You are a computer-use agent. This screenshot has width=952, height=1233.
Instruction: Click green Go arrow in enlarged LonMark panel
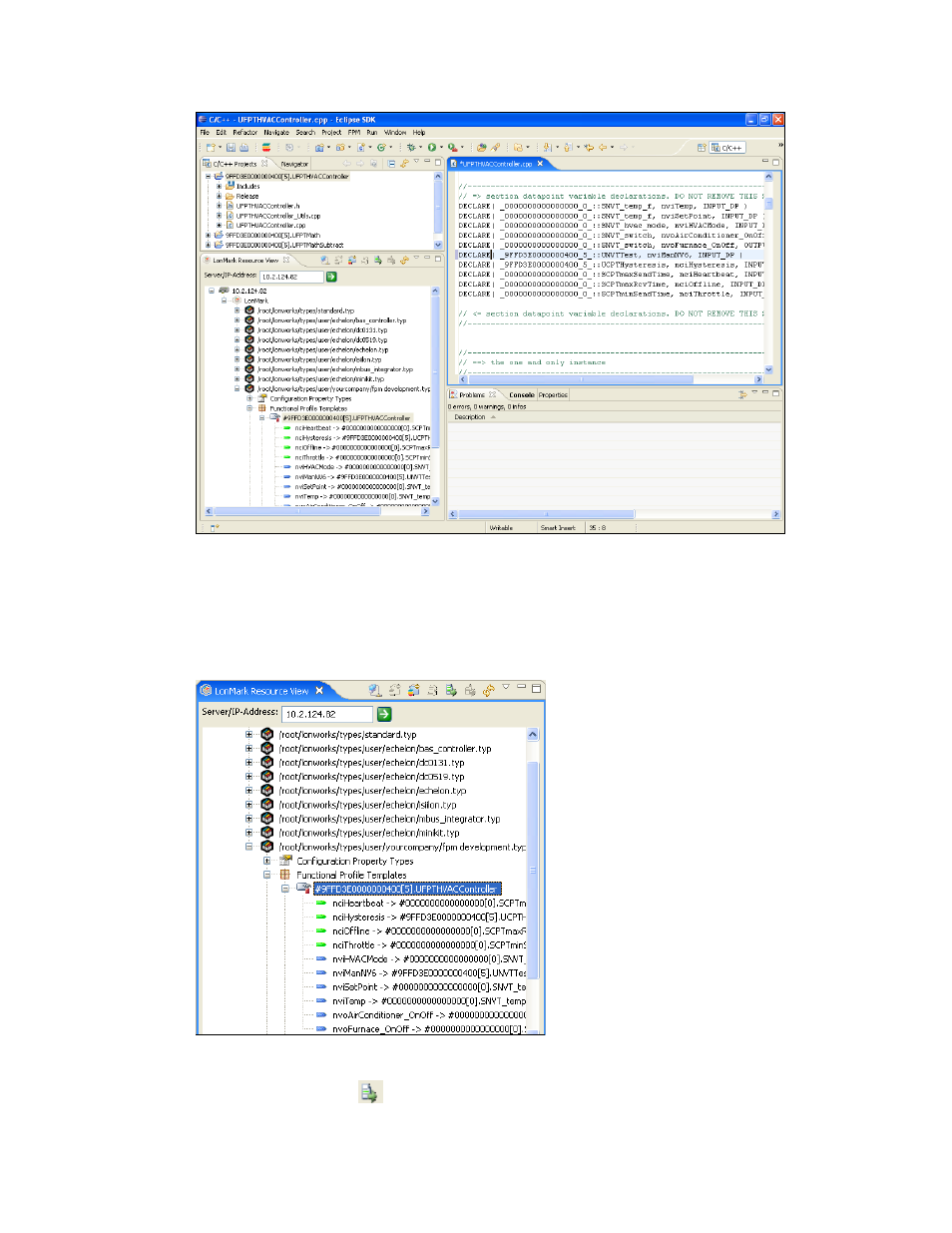point(384,714)
